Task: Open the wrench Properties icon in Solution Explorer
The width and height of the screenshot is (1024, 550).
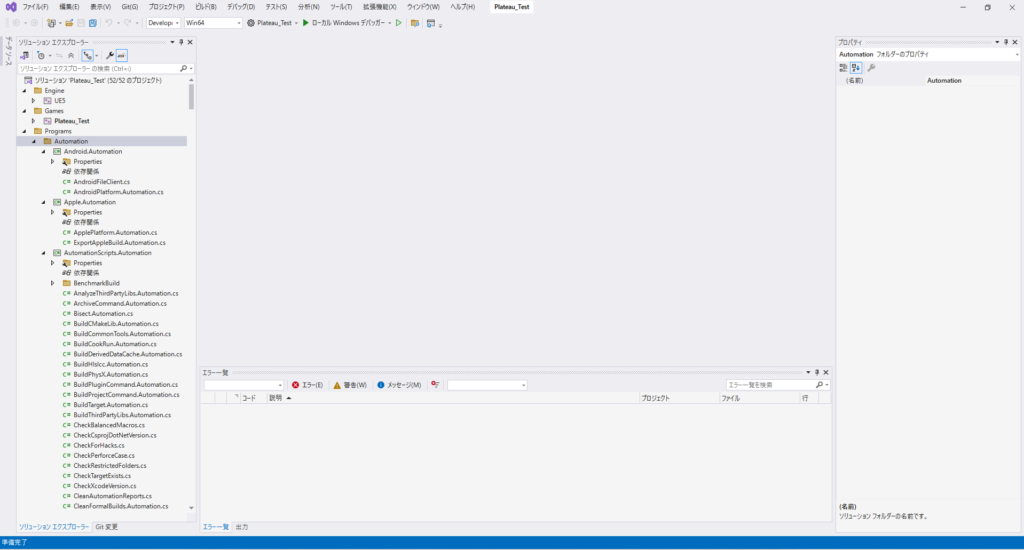Action: click(x=109, y=55)
